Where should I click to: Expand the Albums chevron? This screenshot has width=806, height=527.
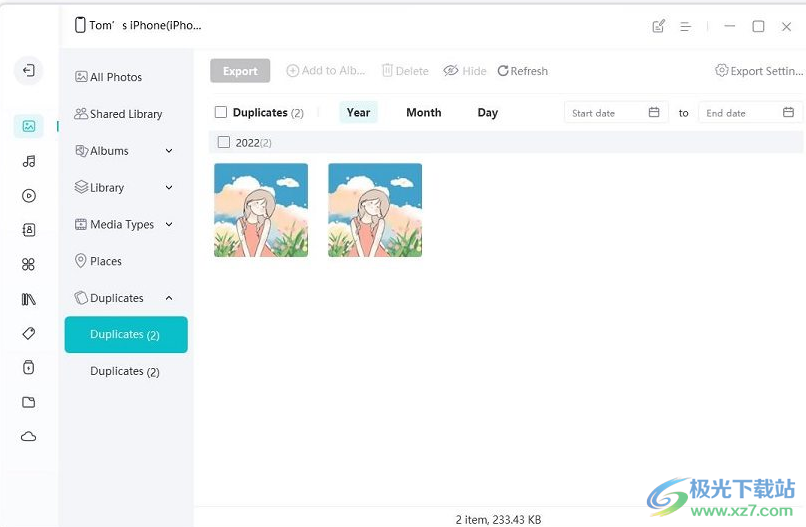[x=169, y=151]
